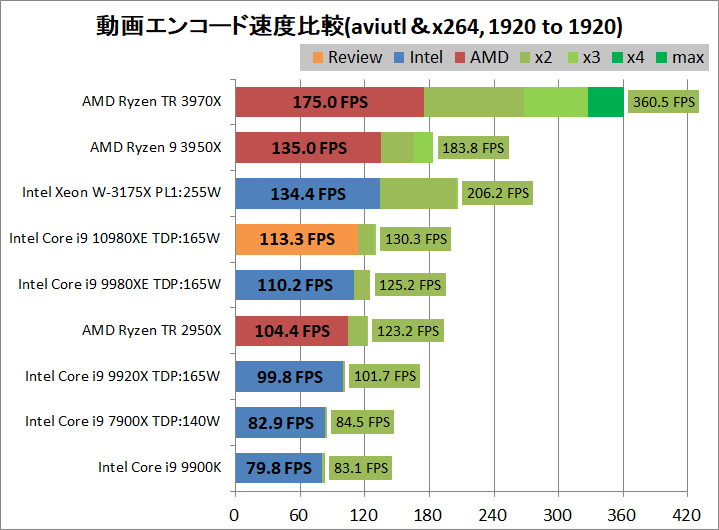This screenshot has height=530, width=719.
Task: Select the 79.8 FPS blue bar
Action: 279,468
